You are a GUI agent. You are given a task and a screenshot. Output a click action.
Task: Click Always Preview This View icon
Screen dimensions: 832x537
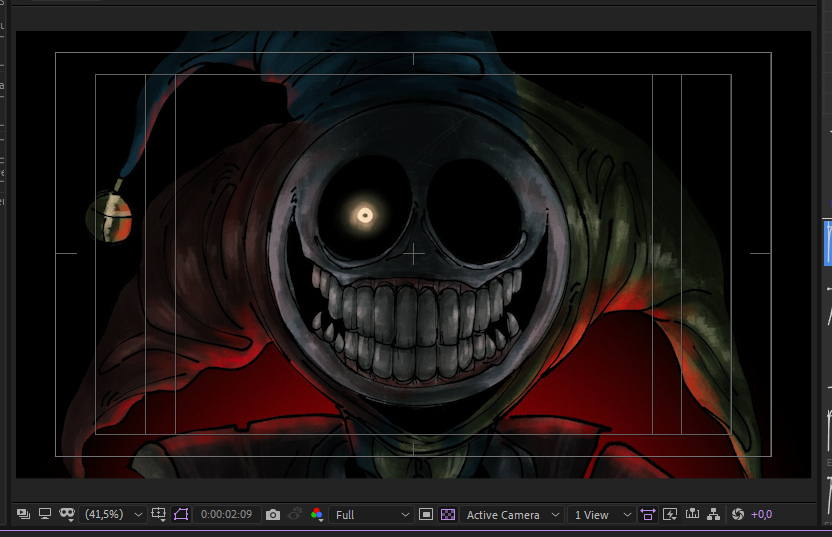[23, 514]
